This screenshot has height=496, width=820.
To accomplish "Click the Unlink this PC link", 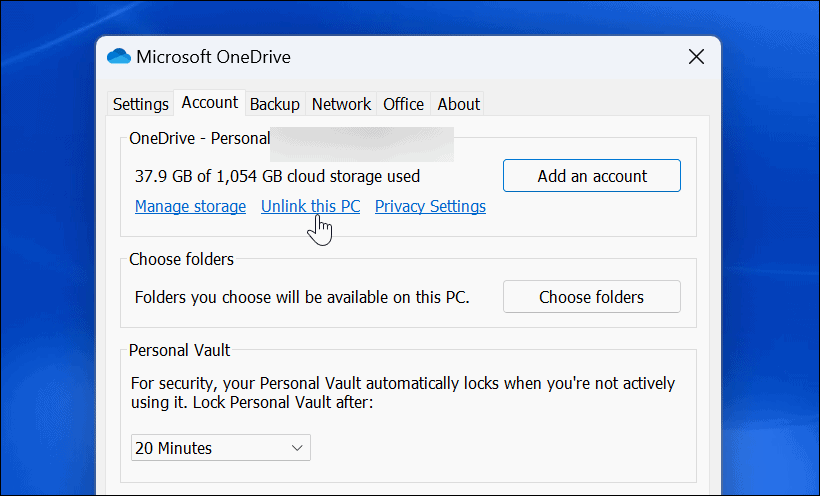I will click(x=311, y=206).
